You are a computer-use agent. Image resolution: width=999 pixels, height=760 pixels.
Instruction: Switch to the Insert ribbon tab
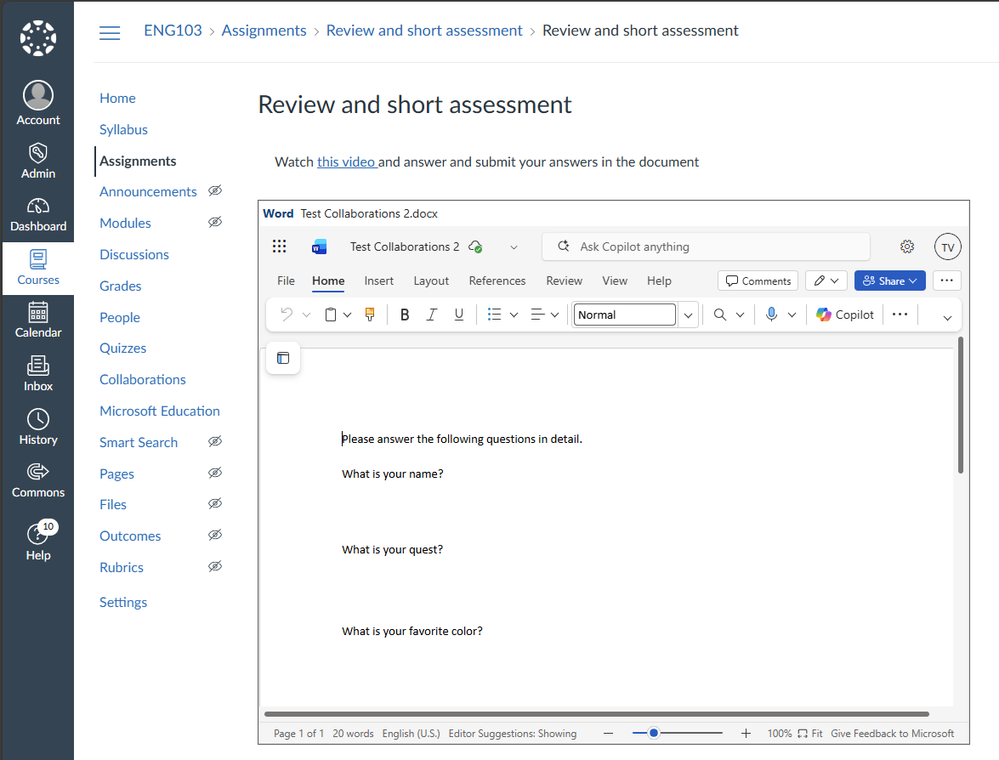pyautogui.click(x=379, y=281)
